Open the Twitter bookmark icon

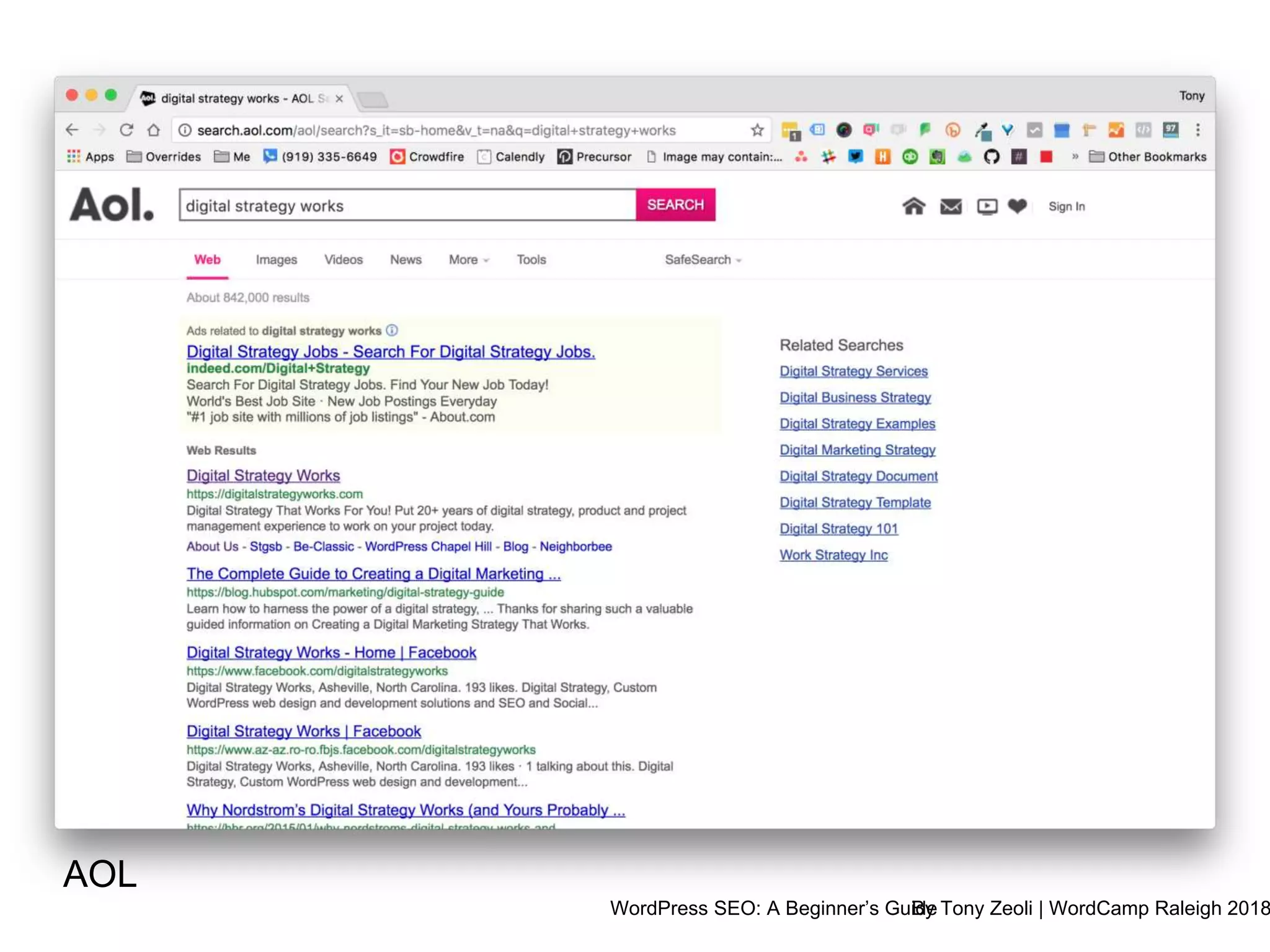click(855, 157)
